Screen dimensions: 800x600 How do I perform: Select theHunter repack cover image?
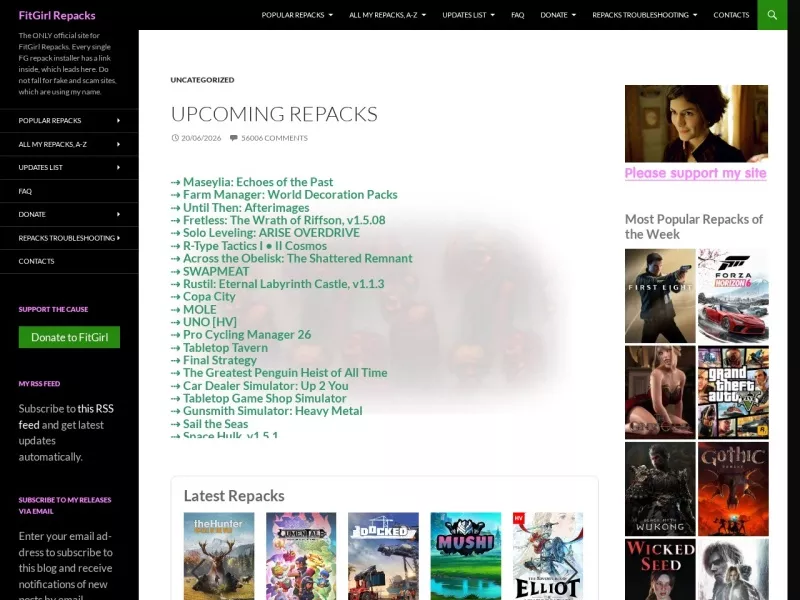219,556
